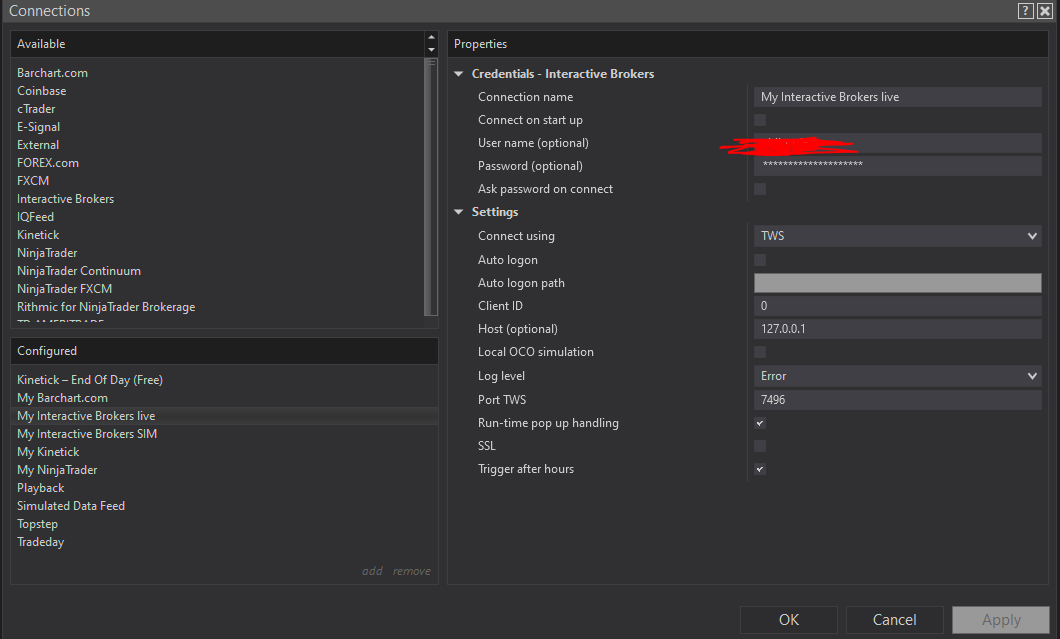Select My NinjaTrader configured connection

(x=57, y=470)
